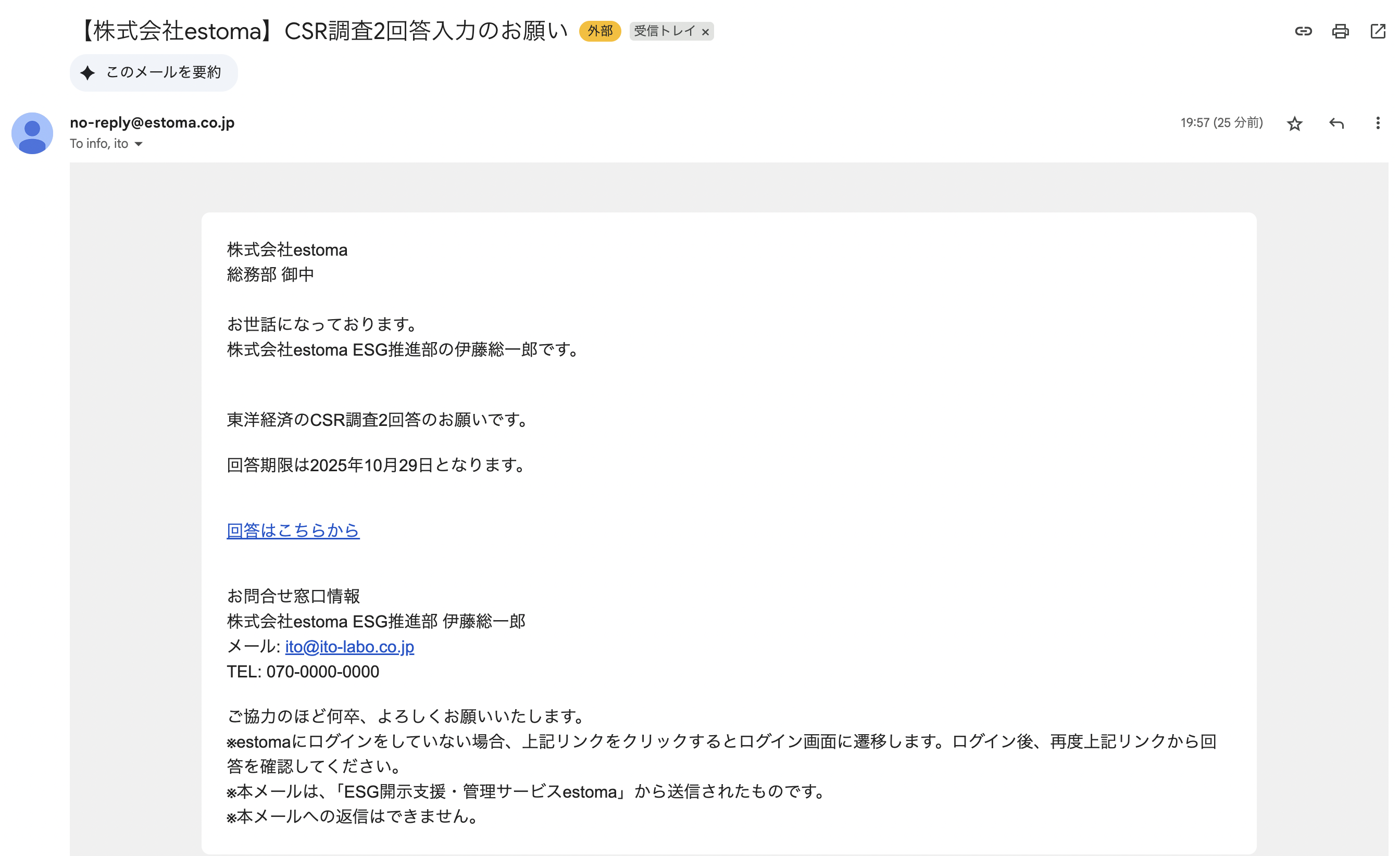Click the sender address no-reply@estoma.co.jp
This screenshot has width=1400, height=856.
pos(152,123)
